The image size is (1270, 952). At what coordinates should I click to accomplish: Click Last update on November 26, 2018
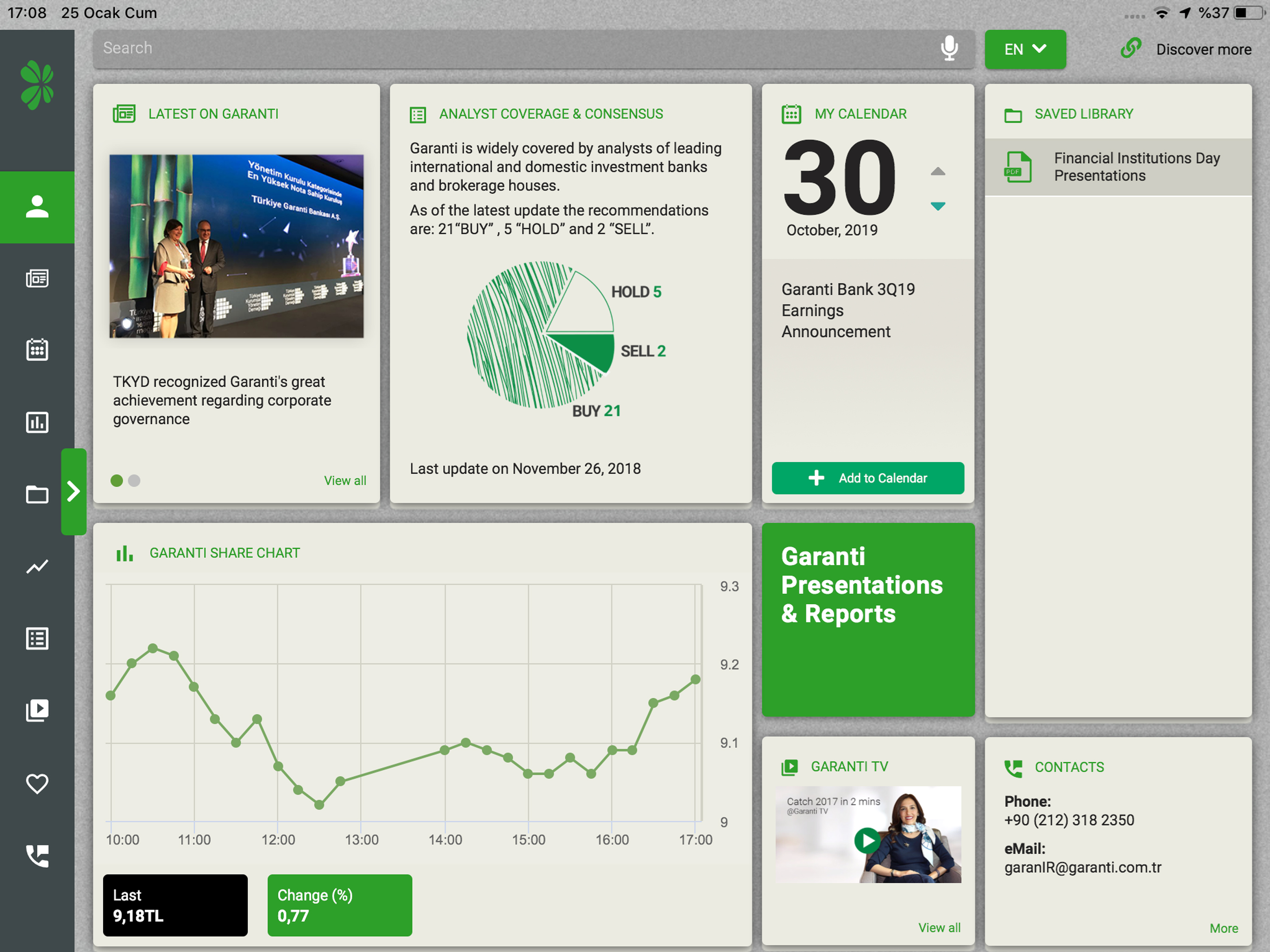pyautogui.click(x=525, y=469)
